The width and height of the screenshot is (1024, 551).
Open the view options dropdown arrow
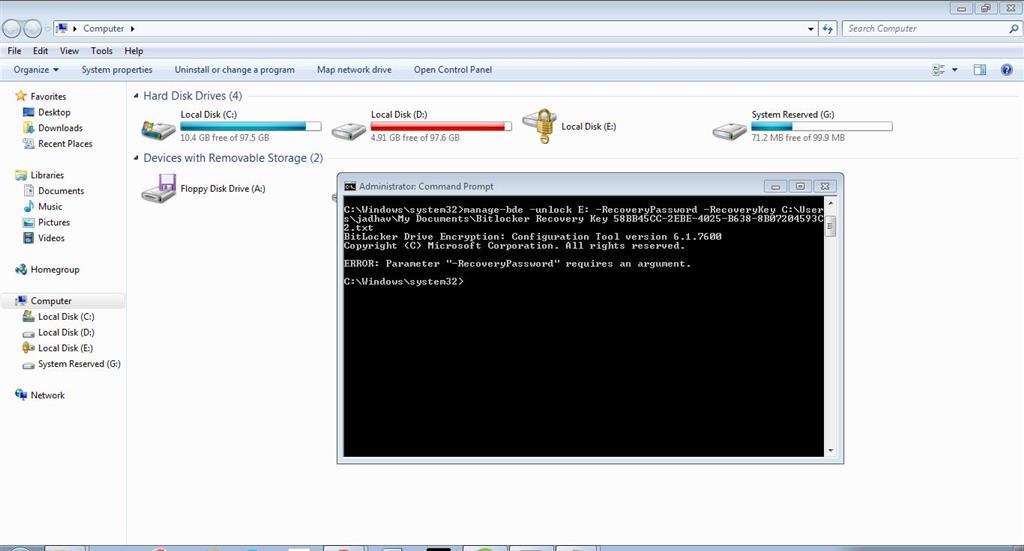click(x=954, y=69)
